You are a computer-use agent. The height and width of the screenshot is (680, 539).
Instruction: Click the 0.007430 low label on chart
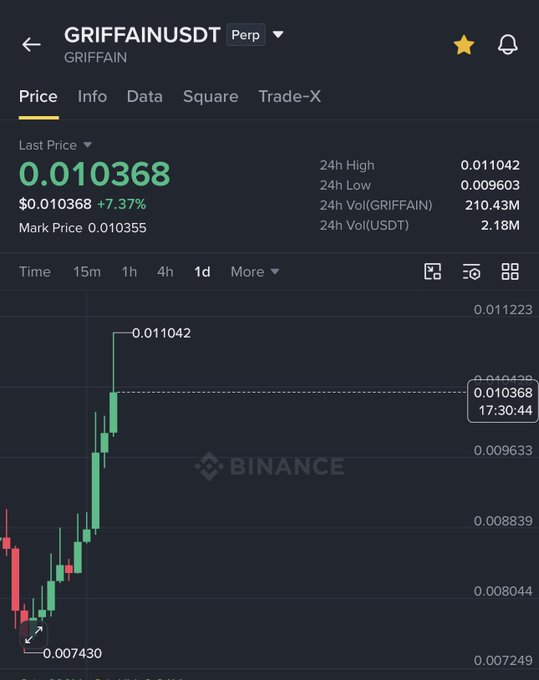tap(72, 653)
